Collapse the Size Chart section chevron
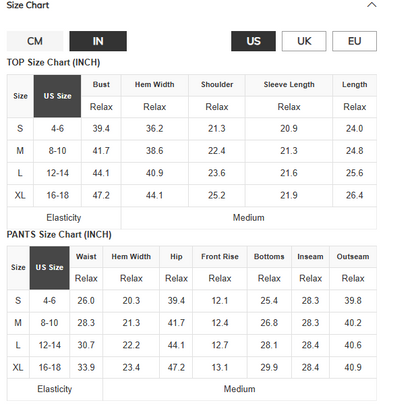 point(372,5)
